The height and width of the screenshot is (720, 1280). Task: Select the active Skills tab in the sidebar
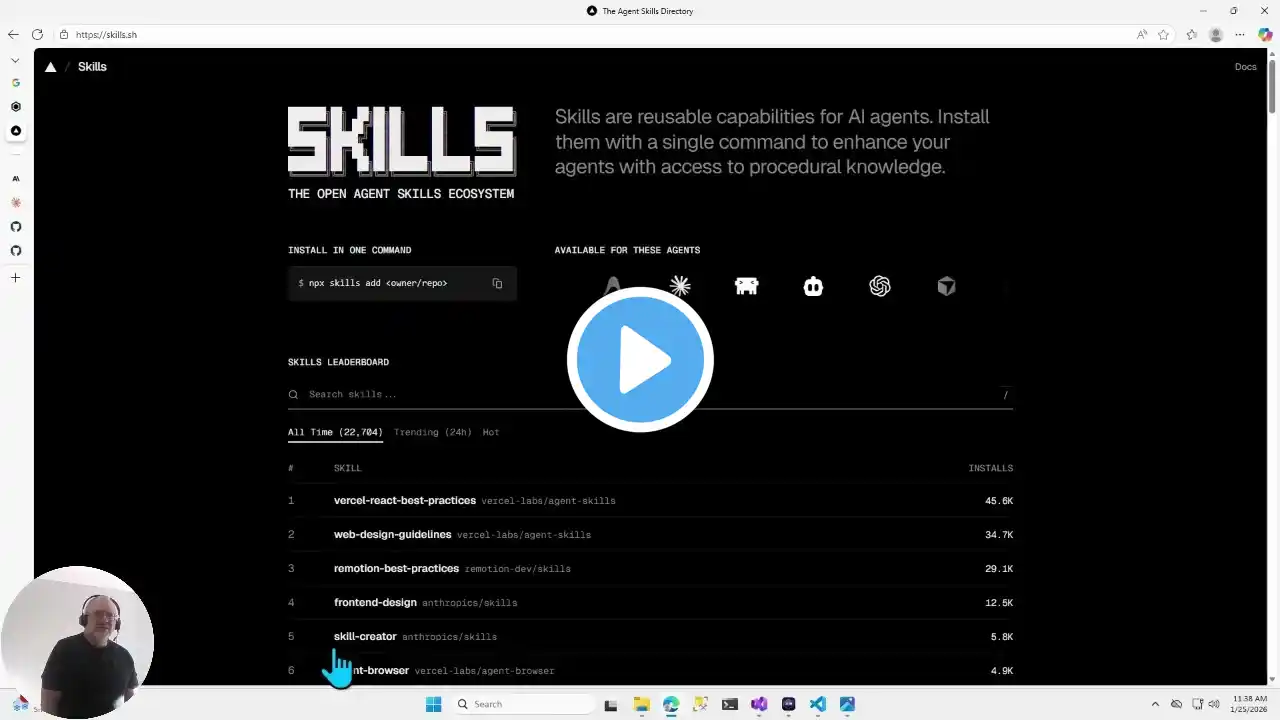tap(16, 131)
